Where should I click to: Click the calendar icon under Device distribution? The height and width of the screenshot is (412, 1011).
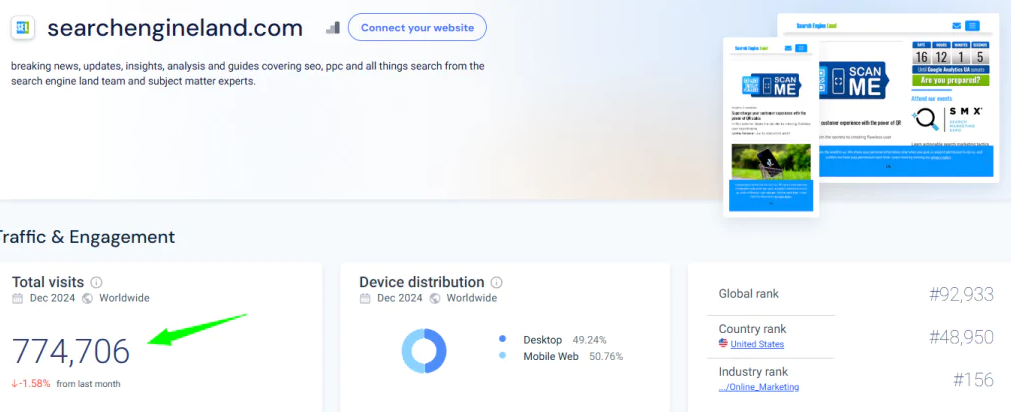[365, 298]
